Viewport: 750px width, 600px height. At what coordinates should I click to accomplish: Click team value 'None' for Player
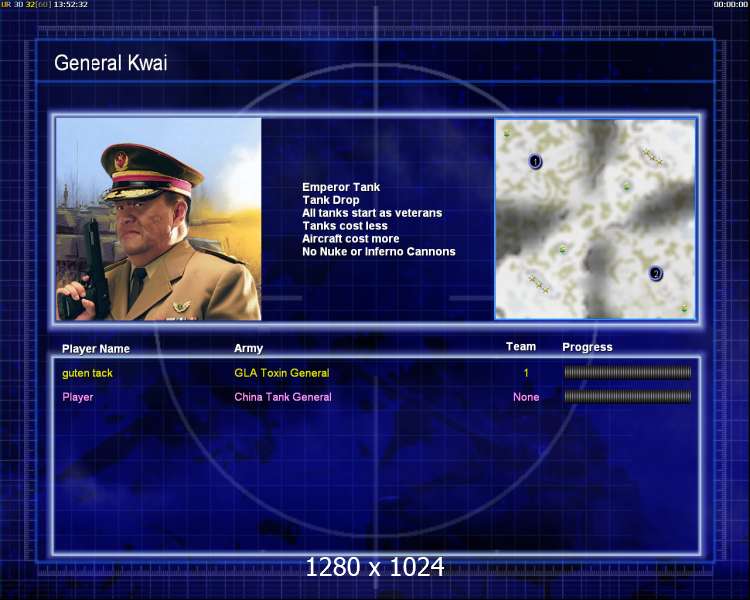[526, 397]
